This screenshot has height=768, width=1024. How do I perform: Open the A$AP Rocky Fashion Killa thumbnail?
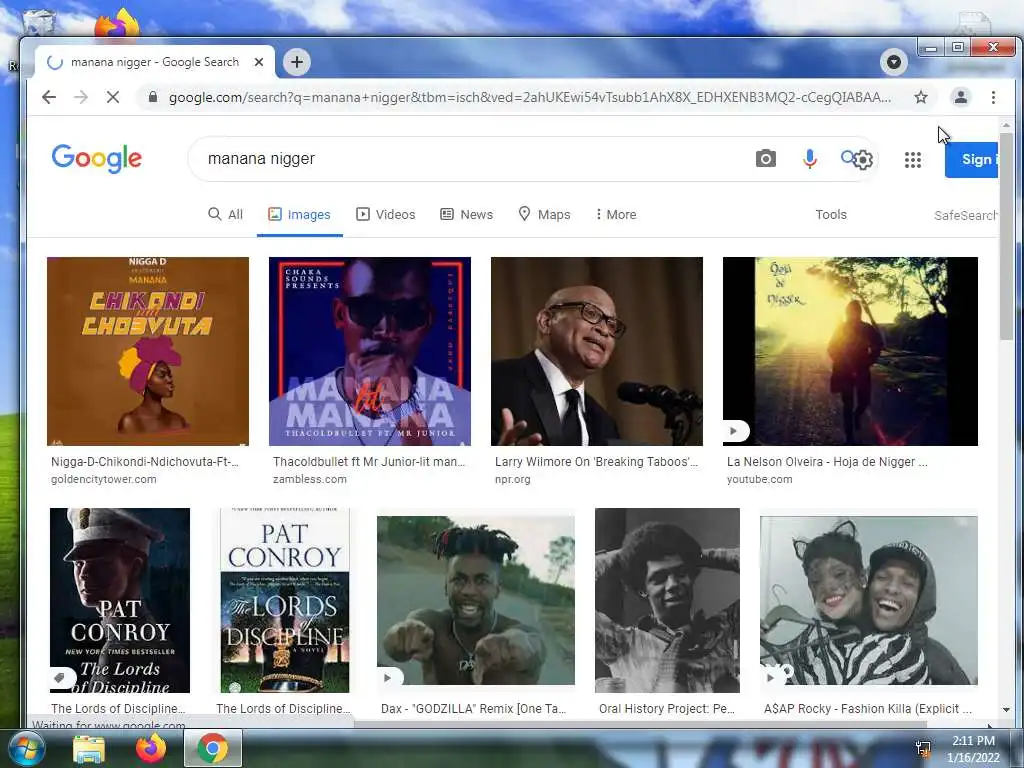point(869,600)
